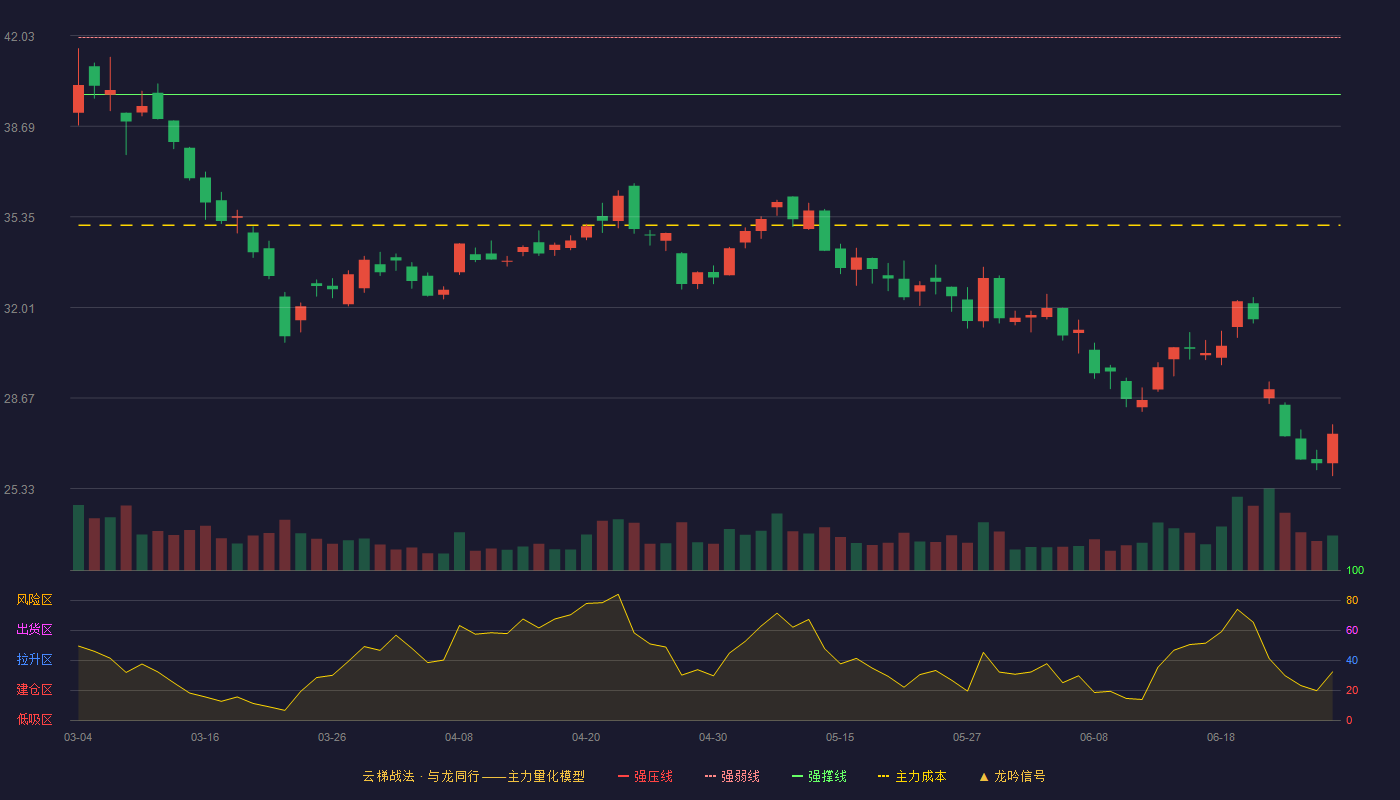Click the 03-04 date label
This screenshot has width=1400, height=800.
pos(78,737)
